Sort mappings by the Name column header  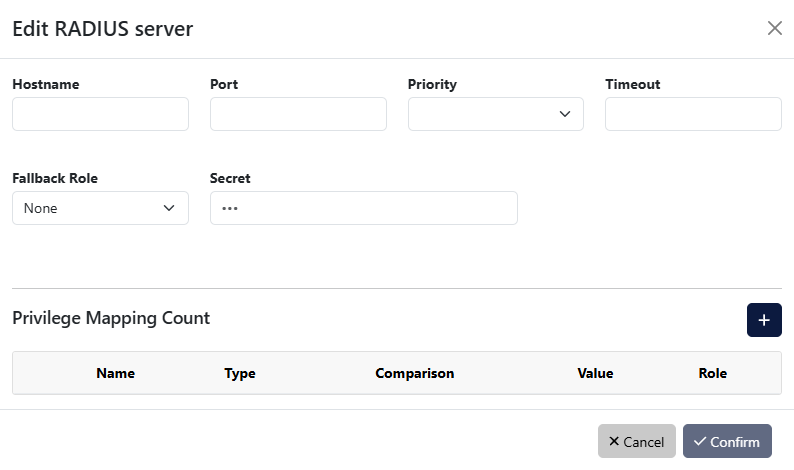click(x=115, y=373)
